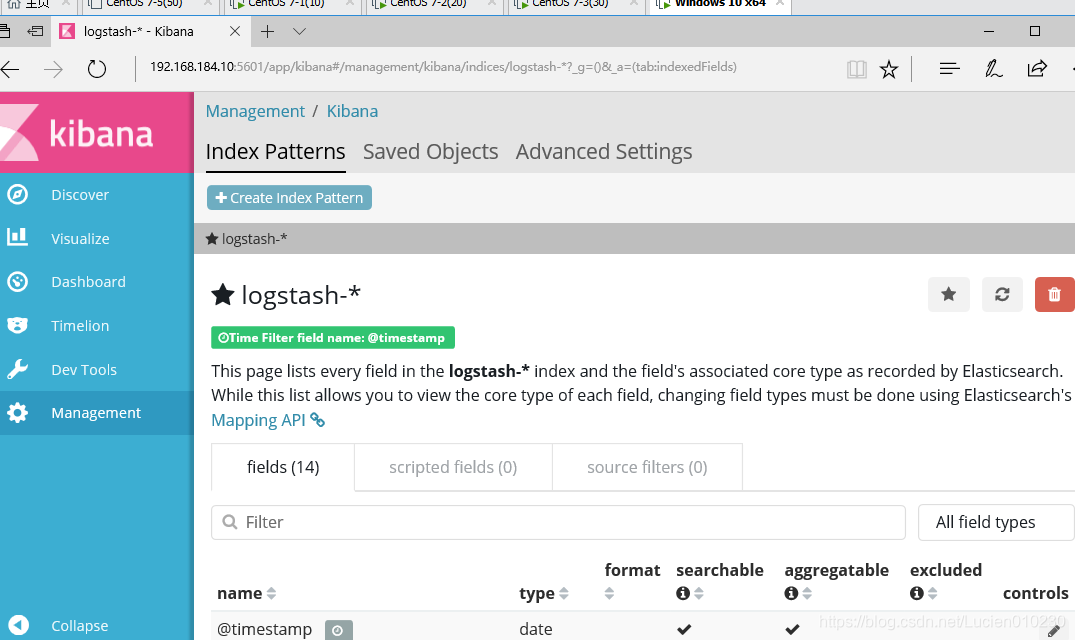Sort by excluded column arrows
1075x640 pixels.
coord(932,593)
